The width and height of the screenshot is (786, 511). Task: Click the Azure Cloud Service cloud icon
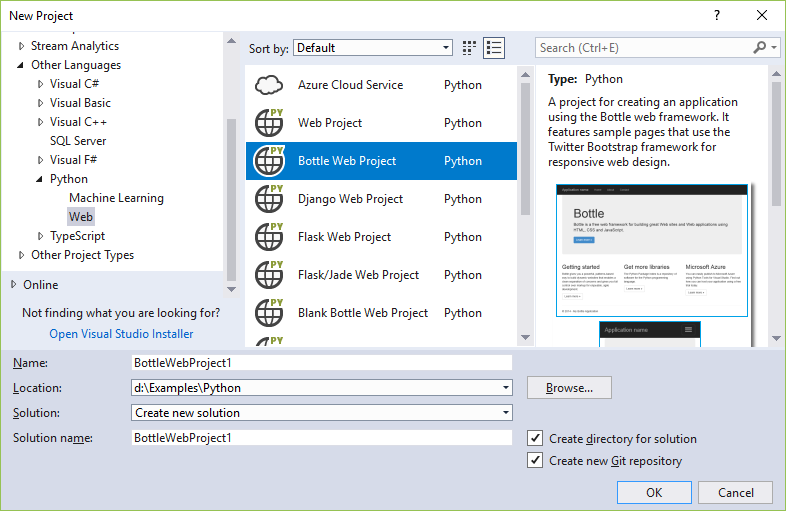[269, 85]
